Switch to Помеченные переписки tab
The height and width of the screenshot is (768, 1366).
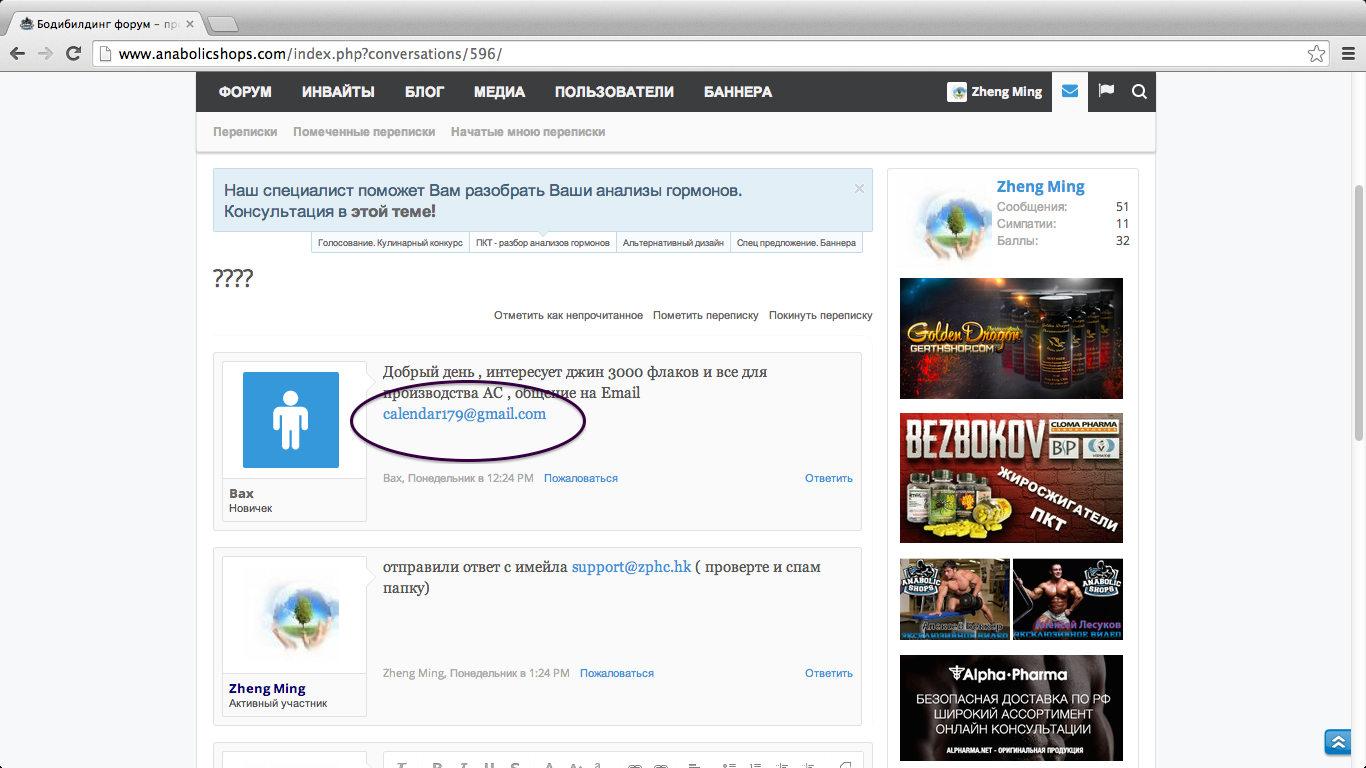tap(364, 132)
